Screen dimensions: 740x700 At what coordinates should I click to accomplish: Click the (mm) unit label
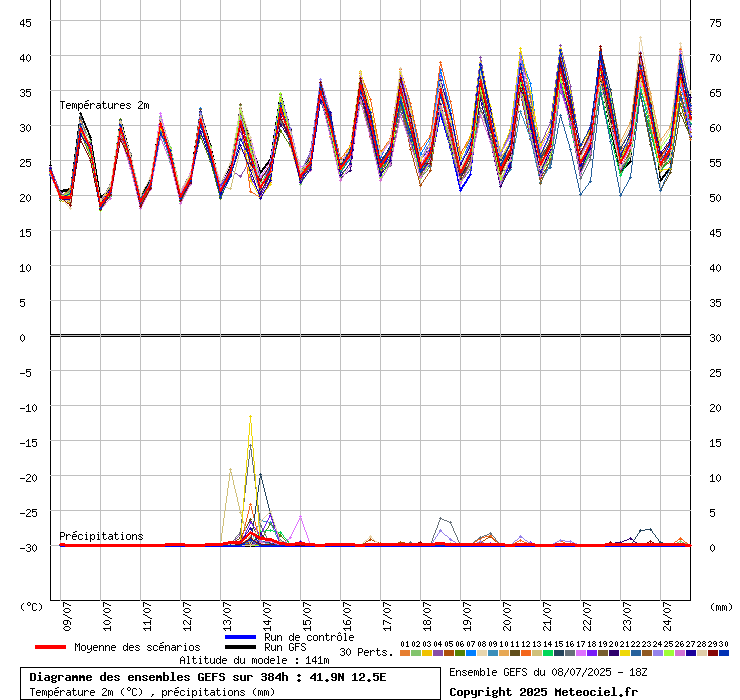(722, 607)
